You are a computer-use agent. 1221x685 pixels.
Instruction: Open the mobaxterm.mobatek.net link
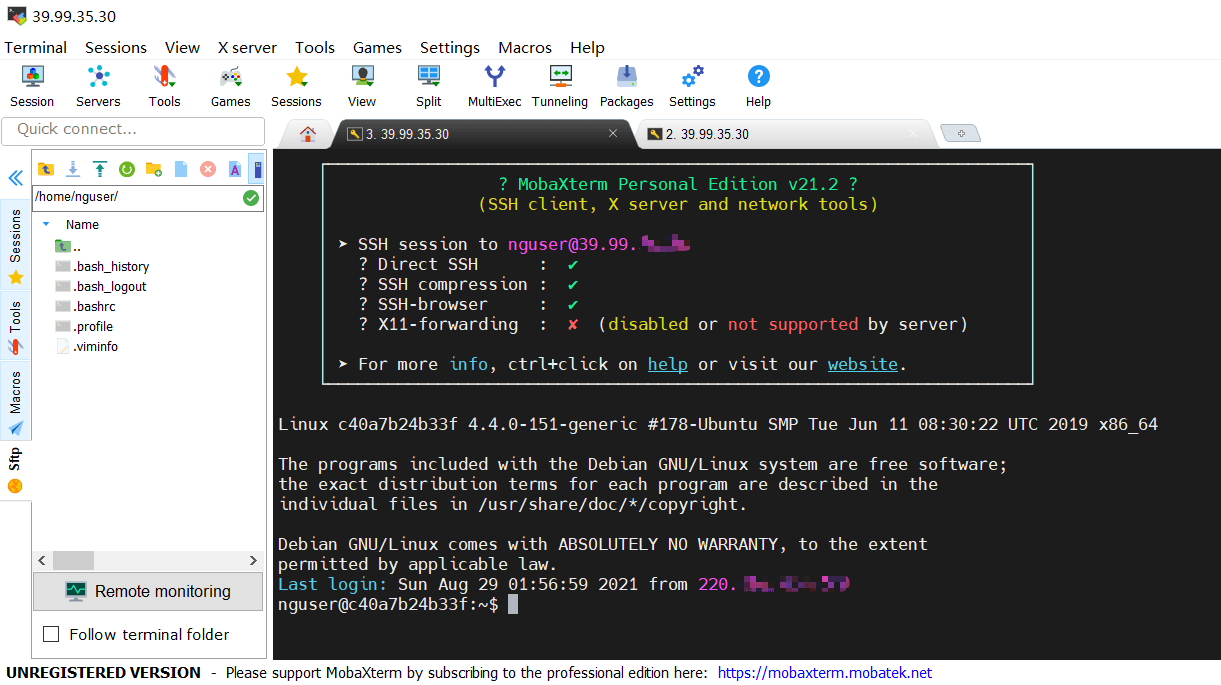[x=825, y=673]
